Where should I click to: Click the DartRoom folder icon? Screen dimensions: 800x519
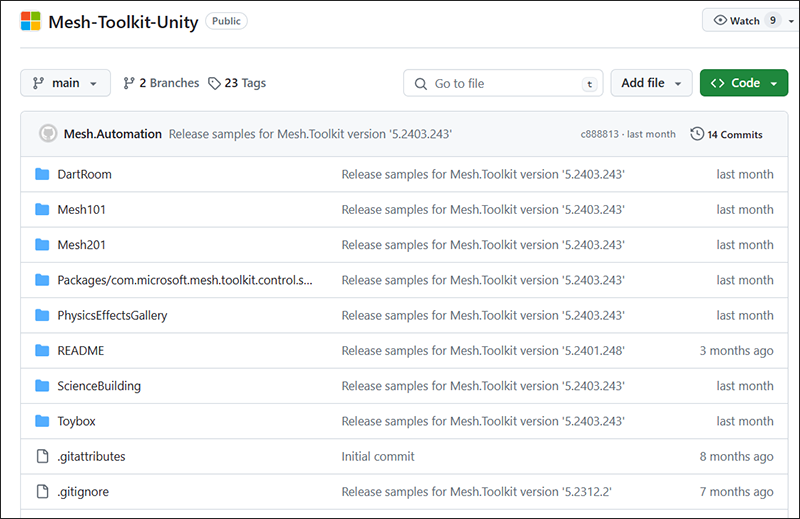point(42,174)
